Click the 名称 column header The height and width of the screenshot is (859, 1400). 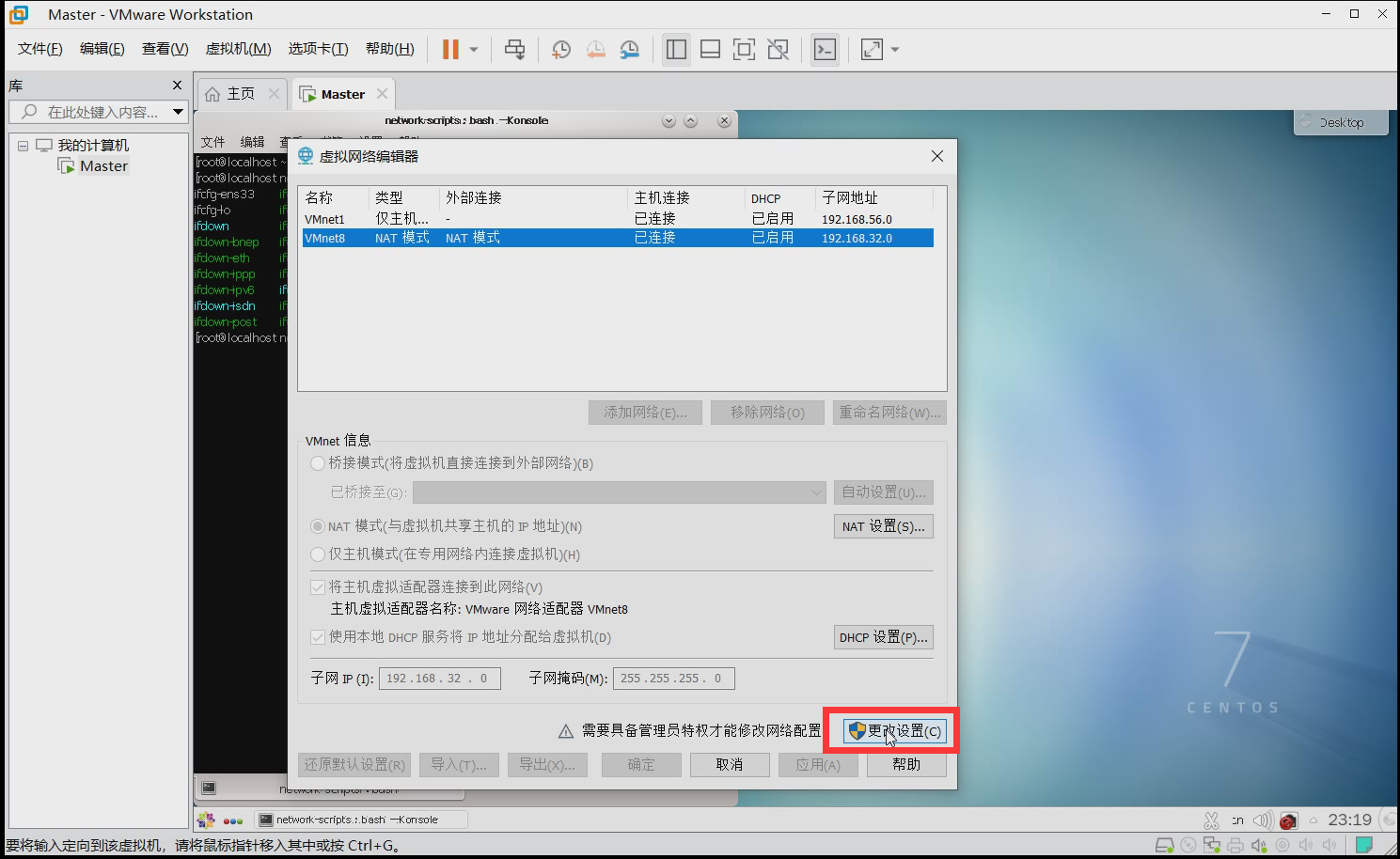point(335,198)
